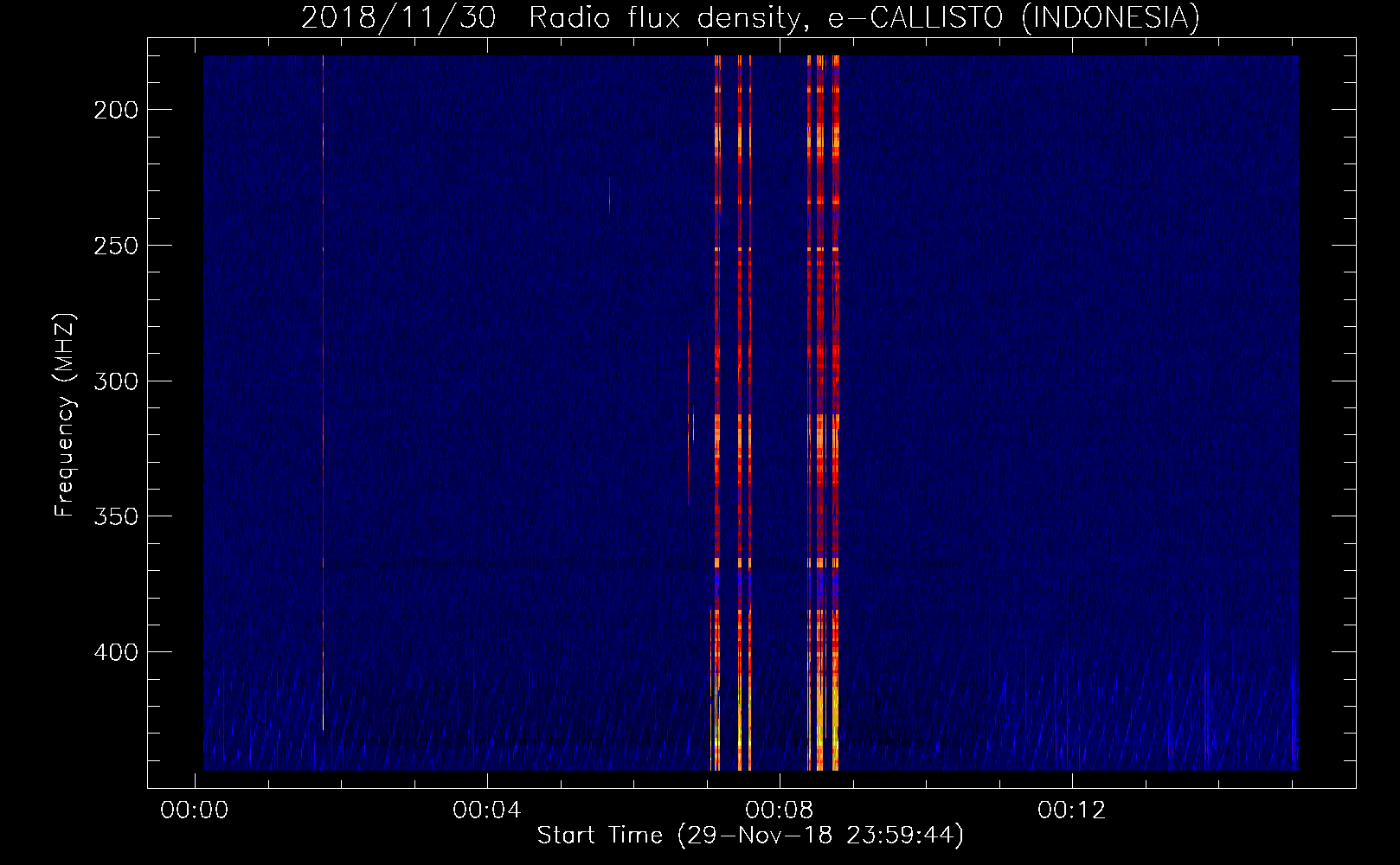Image resolution: width=1400 pixels, height=865 pixels.
Task: Click the 'Frequency (MHZ)' axis label
Action: 65,415
